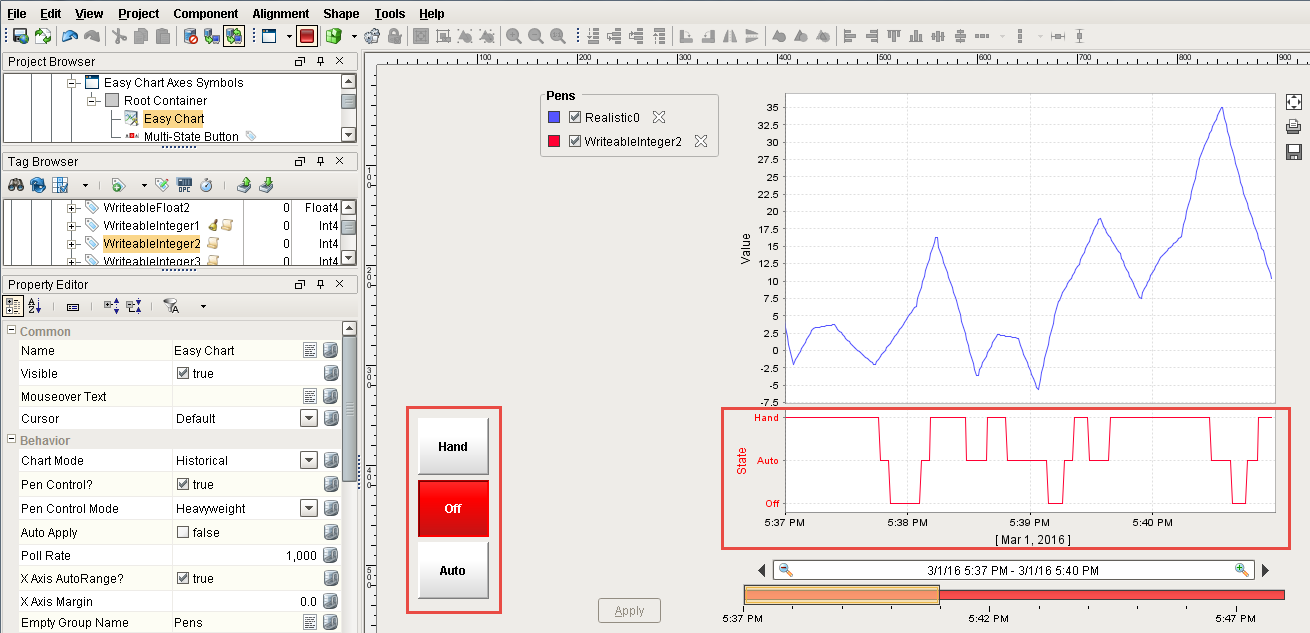Viewport: 1310px width, 633px height.
Task: Open the Tools menu
Action: click(x=390, y=14)
